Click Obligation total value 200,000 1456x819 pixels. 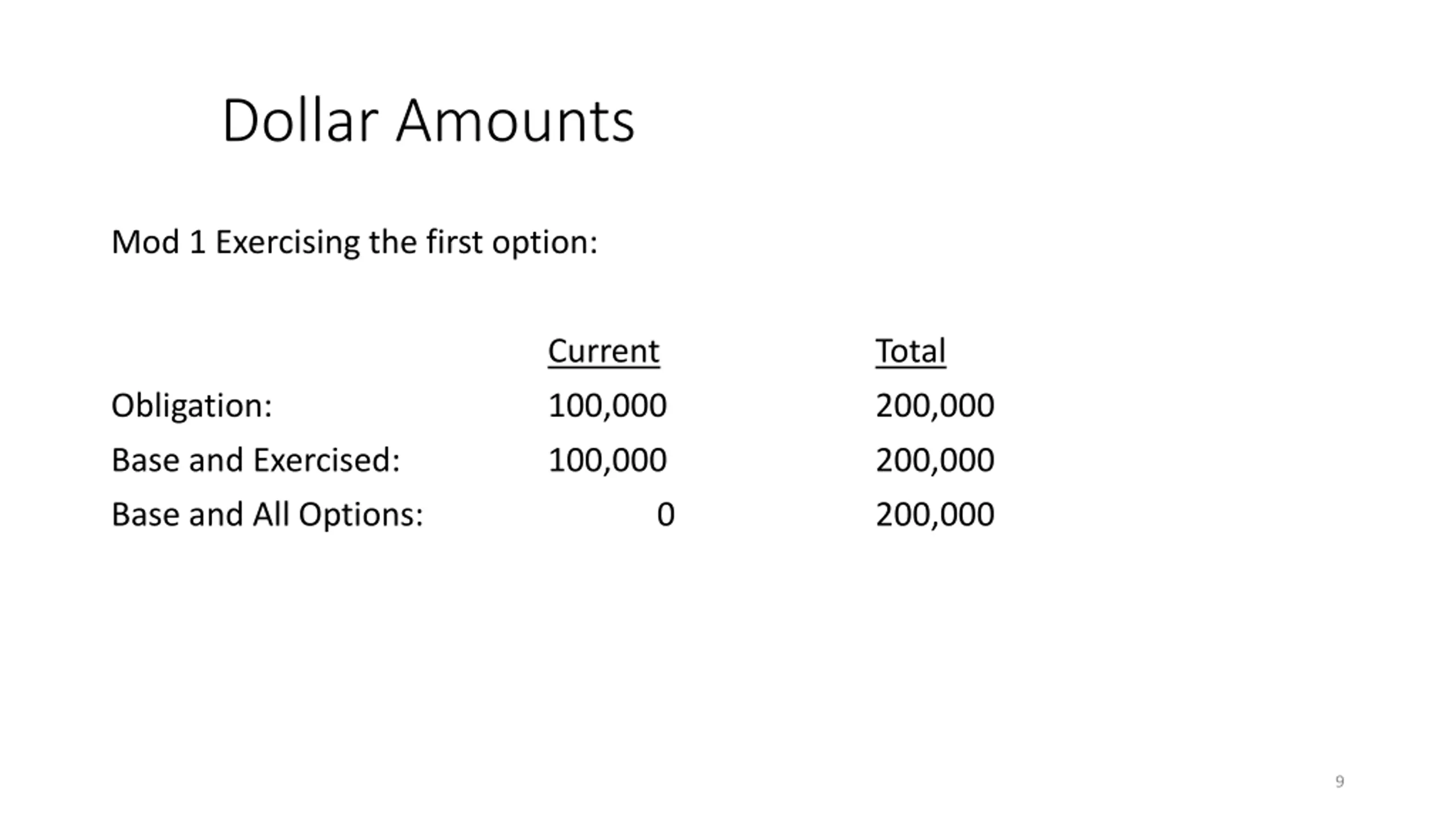[x=934, y=406]
